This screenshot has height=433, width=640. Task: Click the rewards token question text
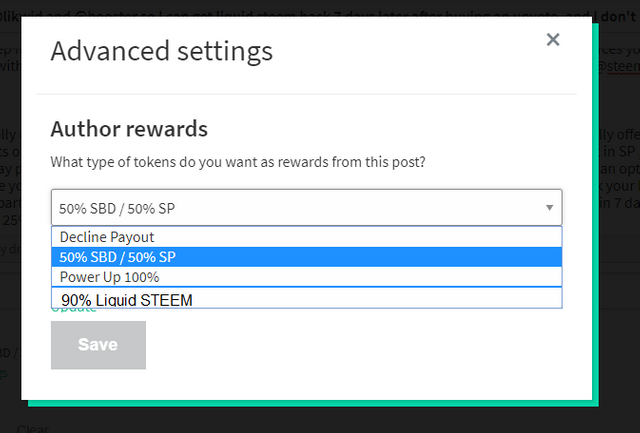[x=238, y=162]
